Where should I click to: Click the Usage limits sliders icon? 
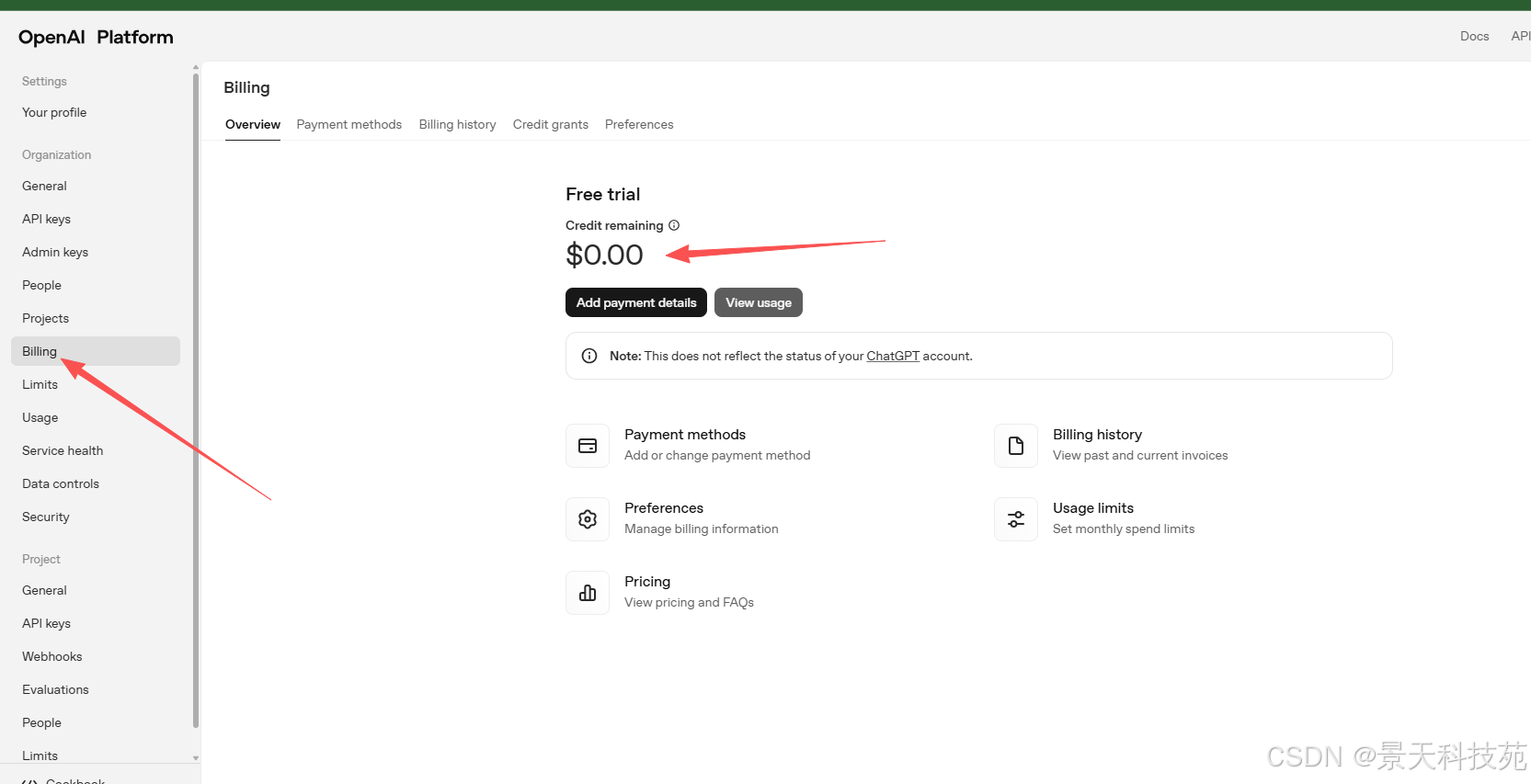(x=1016, y=519)
